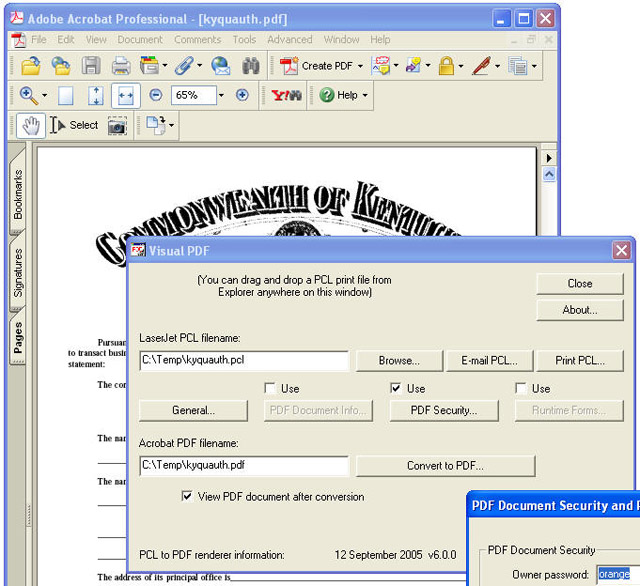Viewport: 640px width, 586px height.
Task: Click the LaserJet PCL filename field
Action: [x=243, y=361]
